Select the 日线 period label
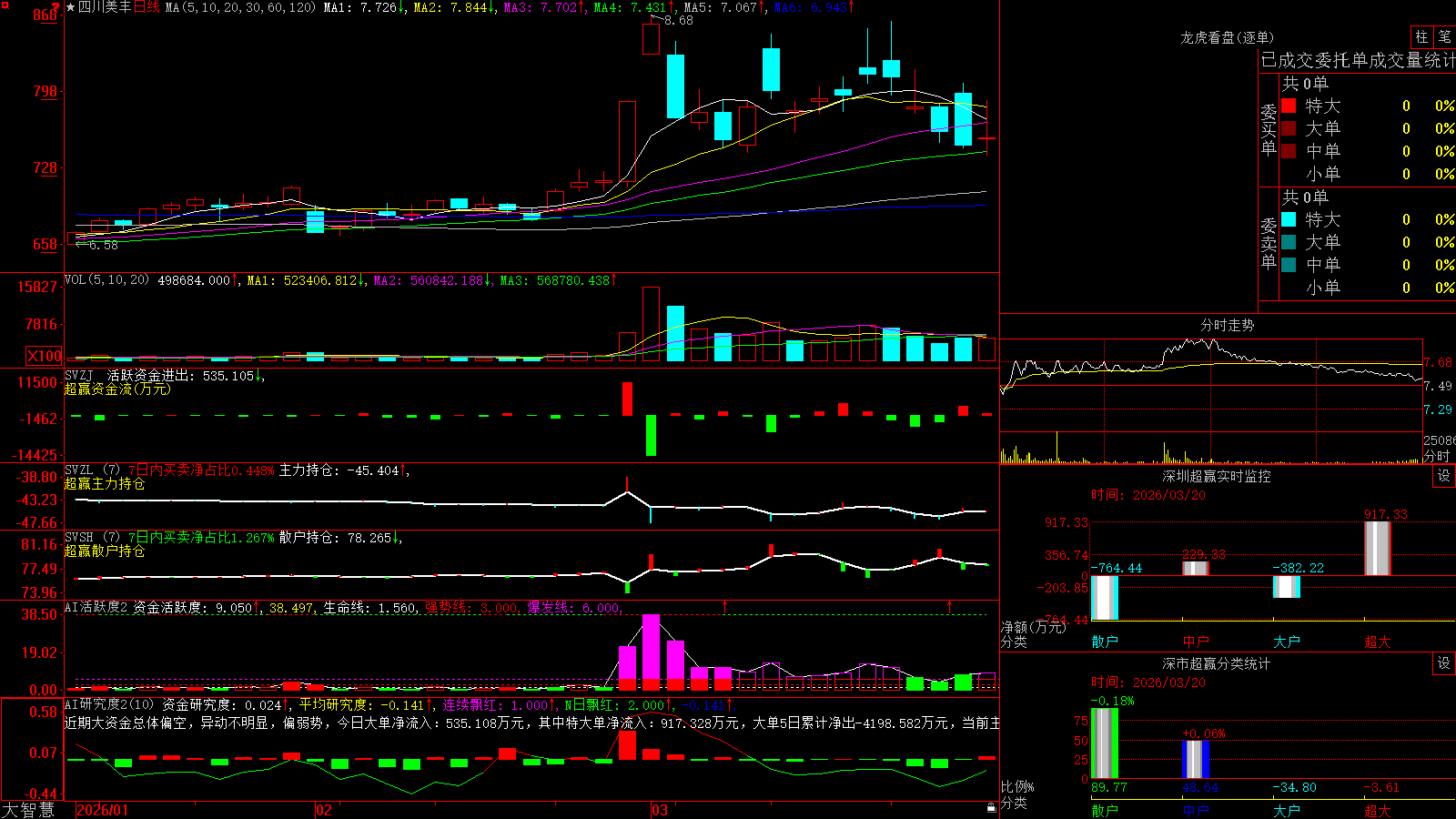1456x819 pixels. (x=147, y=7)
